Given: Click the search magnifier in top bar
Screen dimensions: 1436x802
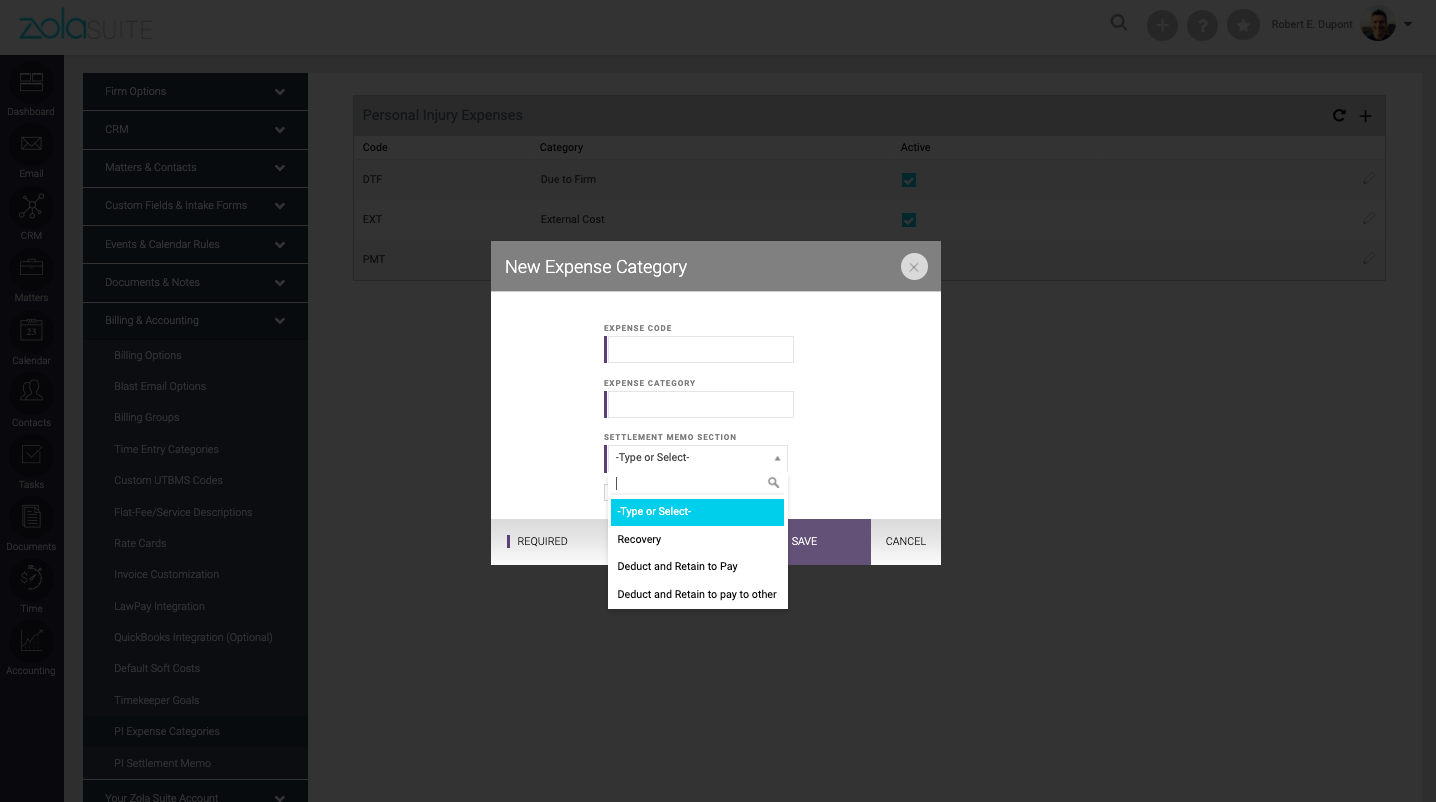Looking at the screenshot, I should click(x=1119, y=23).
